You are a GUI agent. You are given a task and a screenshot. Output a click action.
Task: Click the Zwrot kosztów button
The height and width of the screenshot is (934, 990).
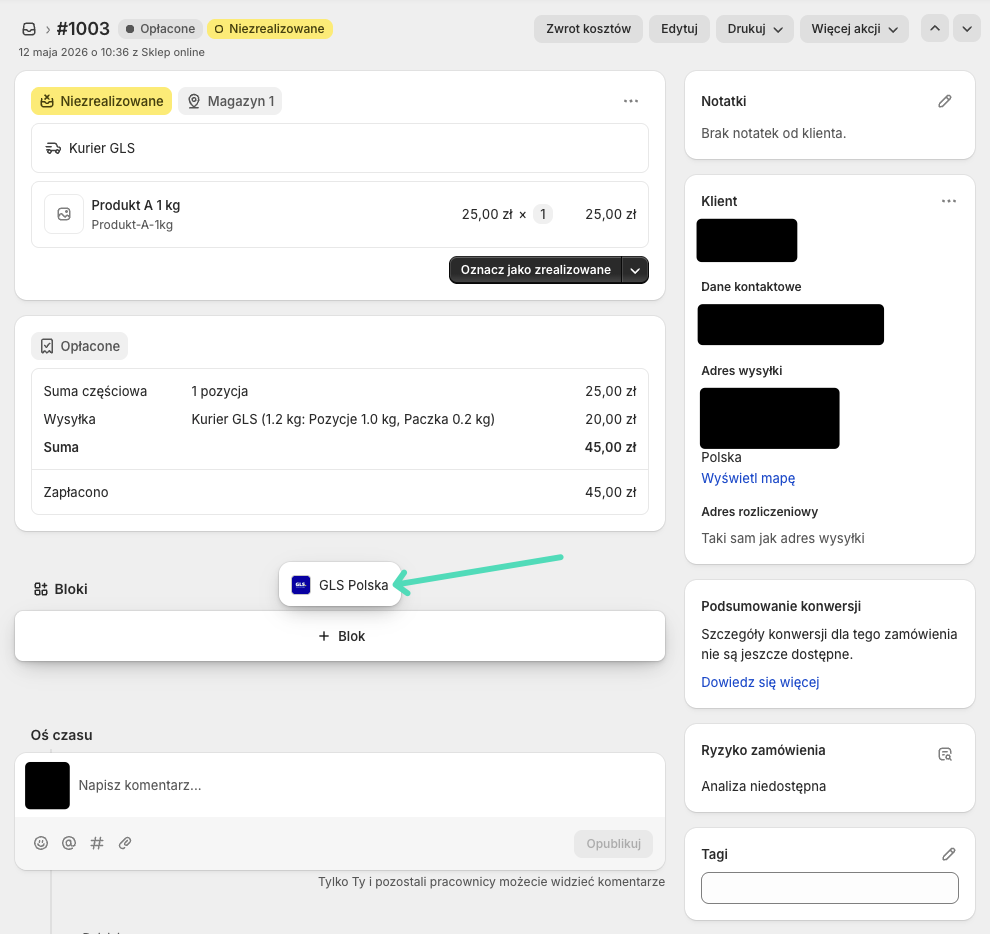[x=588, y=29]
